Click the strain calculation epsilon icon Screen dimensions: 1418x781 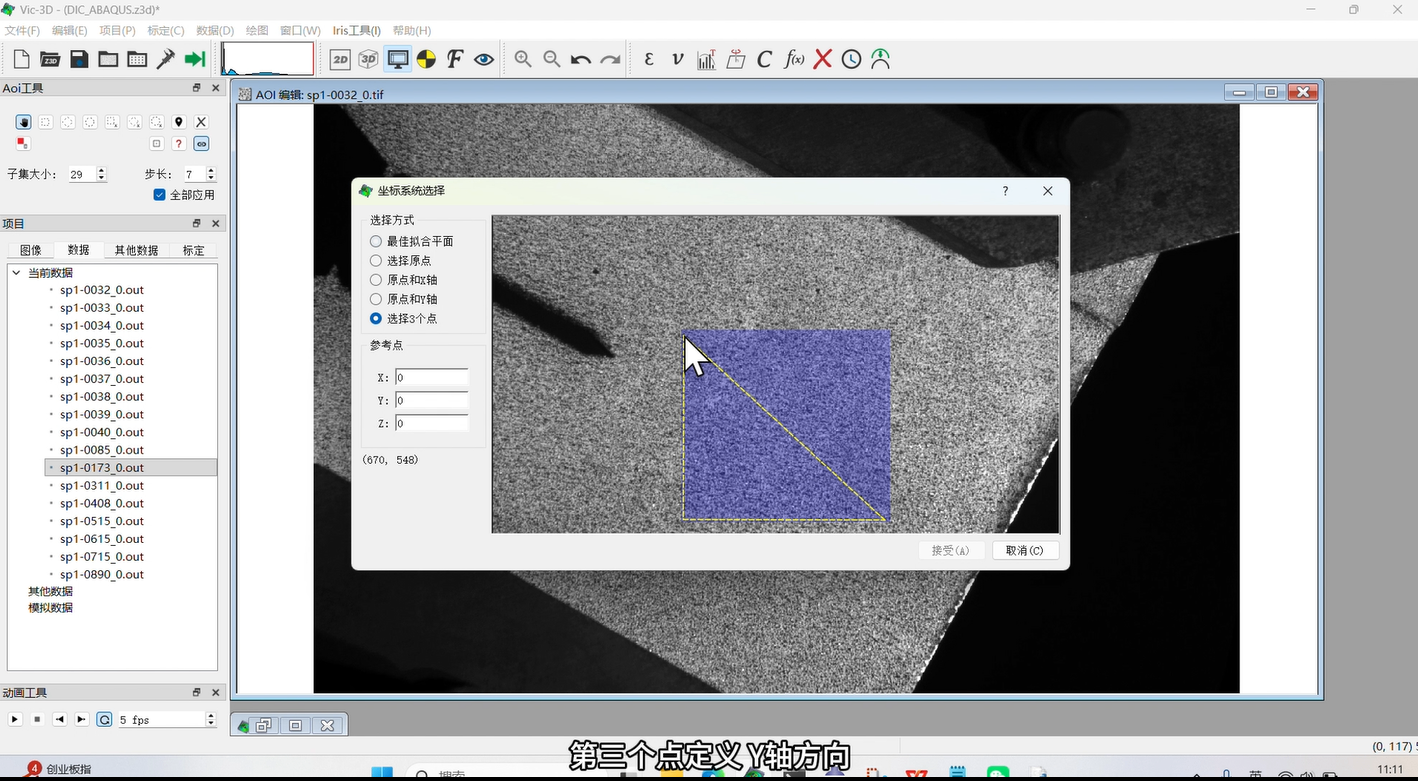649,59
